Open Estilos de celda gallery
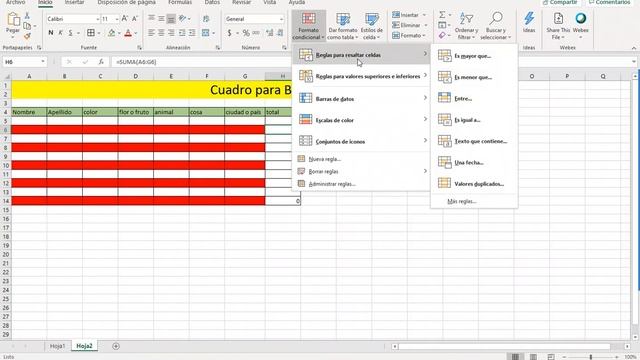Viewport: 640px width, 360px height. point(372,26)
